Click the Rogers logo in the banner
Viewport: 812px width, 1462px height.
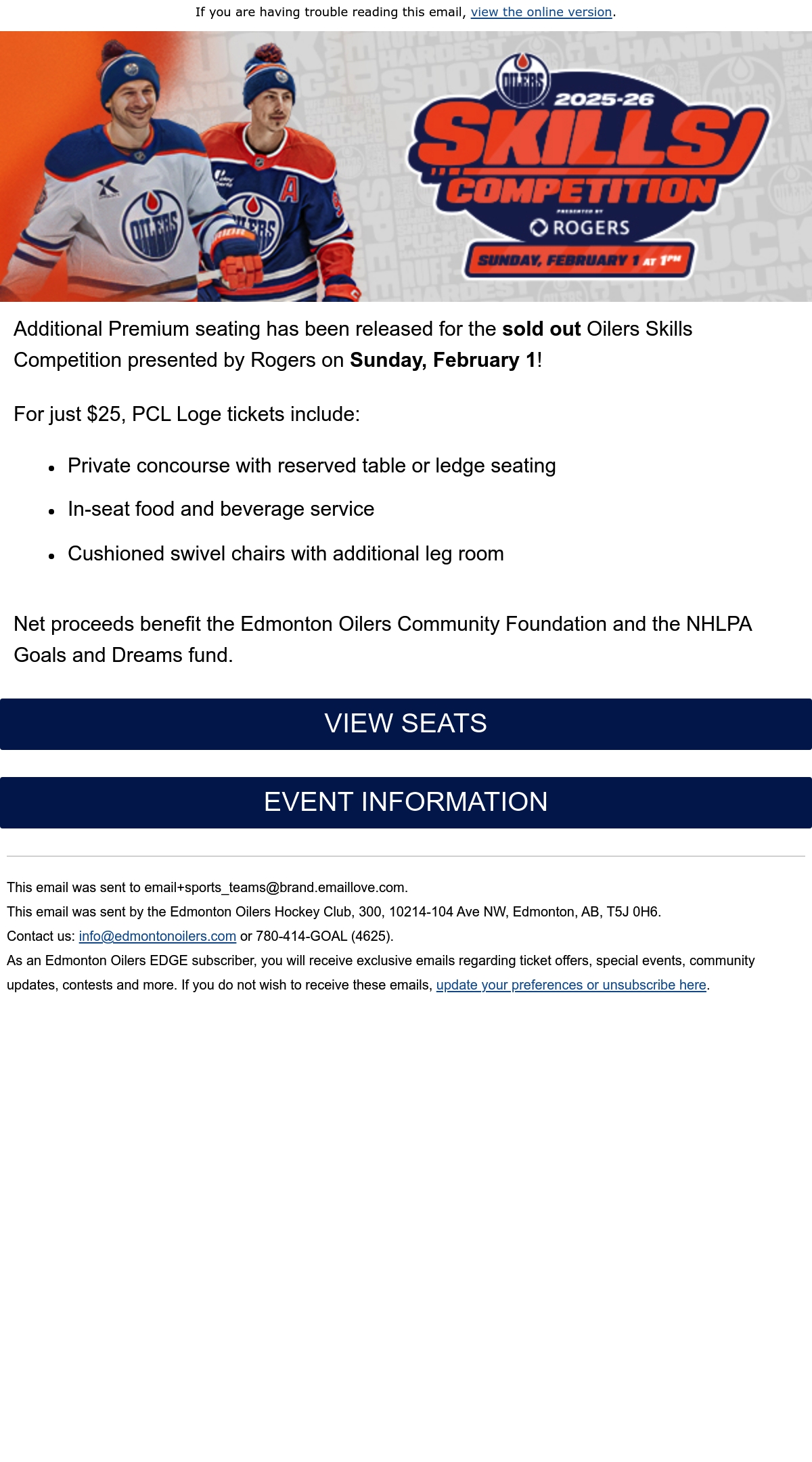point(580,227)
